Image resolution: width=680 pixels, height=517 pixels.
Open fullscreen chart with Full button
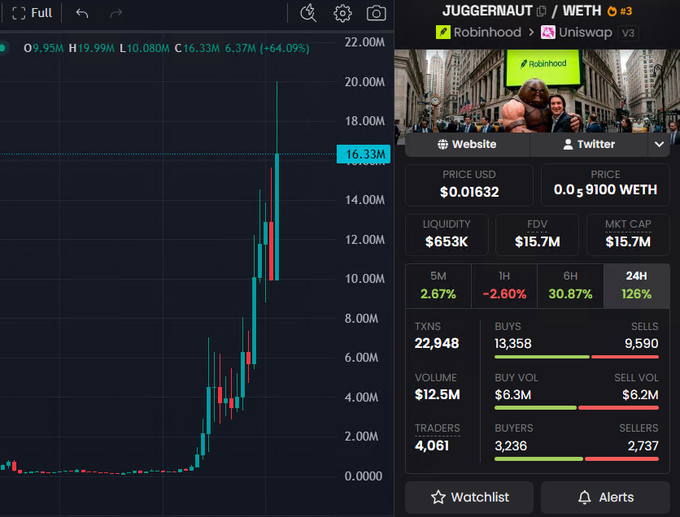click(x=32, y=13)
